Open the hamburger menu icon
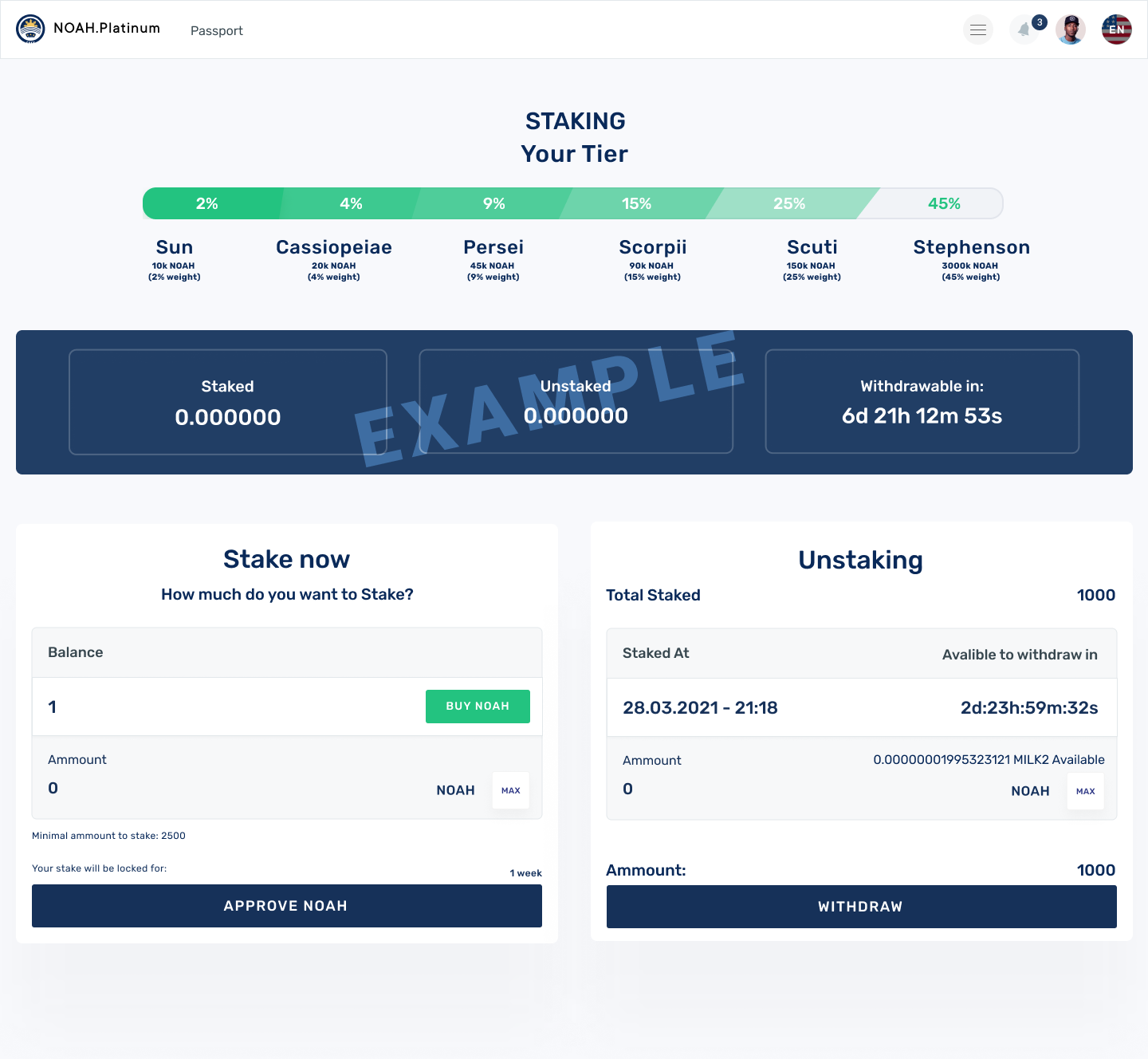Screen dimensions: 1148x1059 (978, 30)
